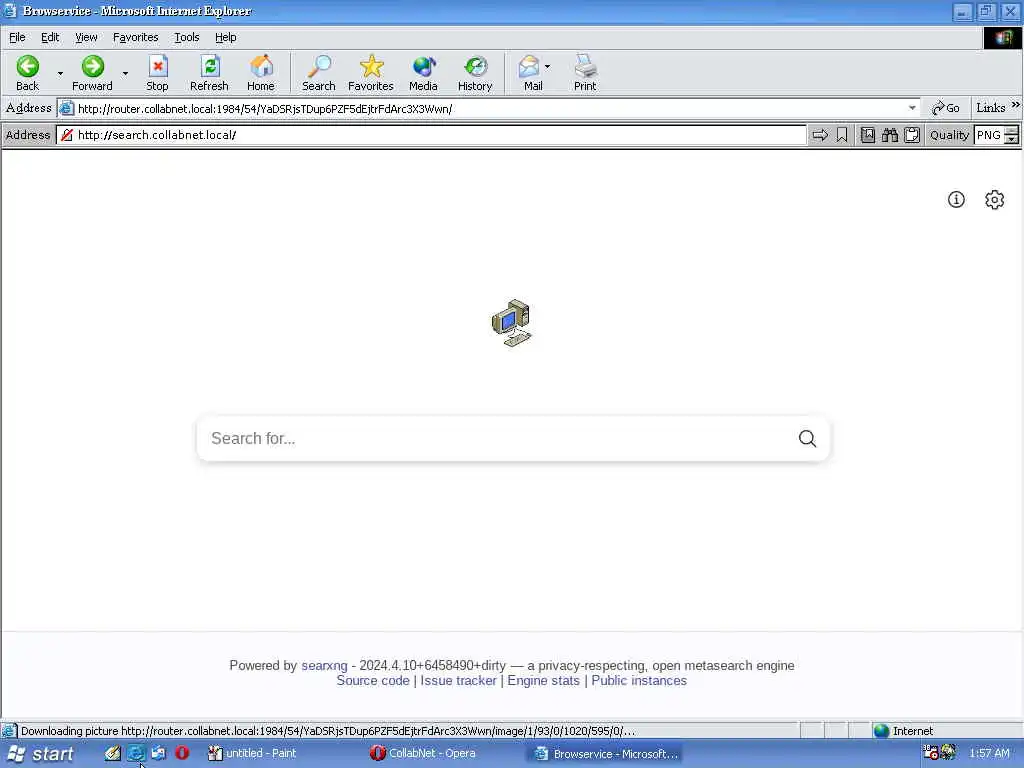Click Opera quick launch icon
Screen dimensions: 1024x768
[x=182, y=753]
